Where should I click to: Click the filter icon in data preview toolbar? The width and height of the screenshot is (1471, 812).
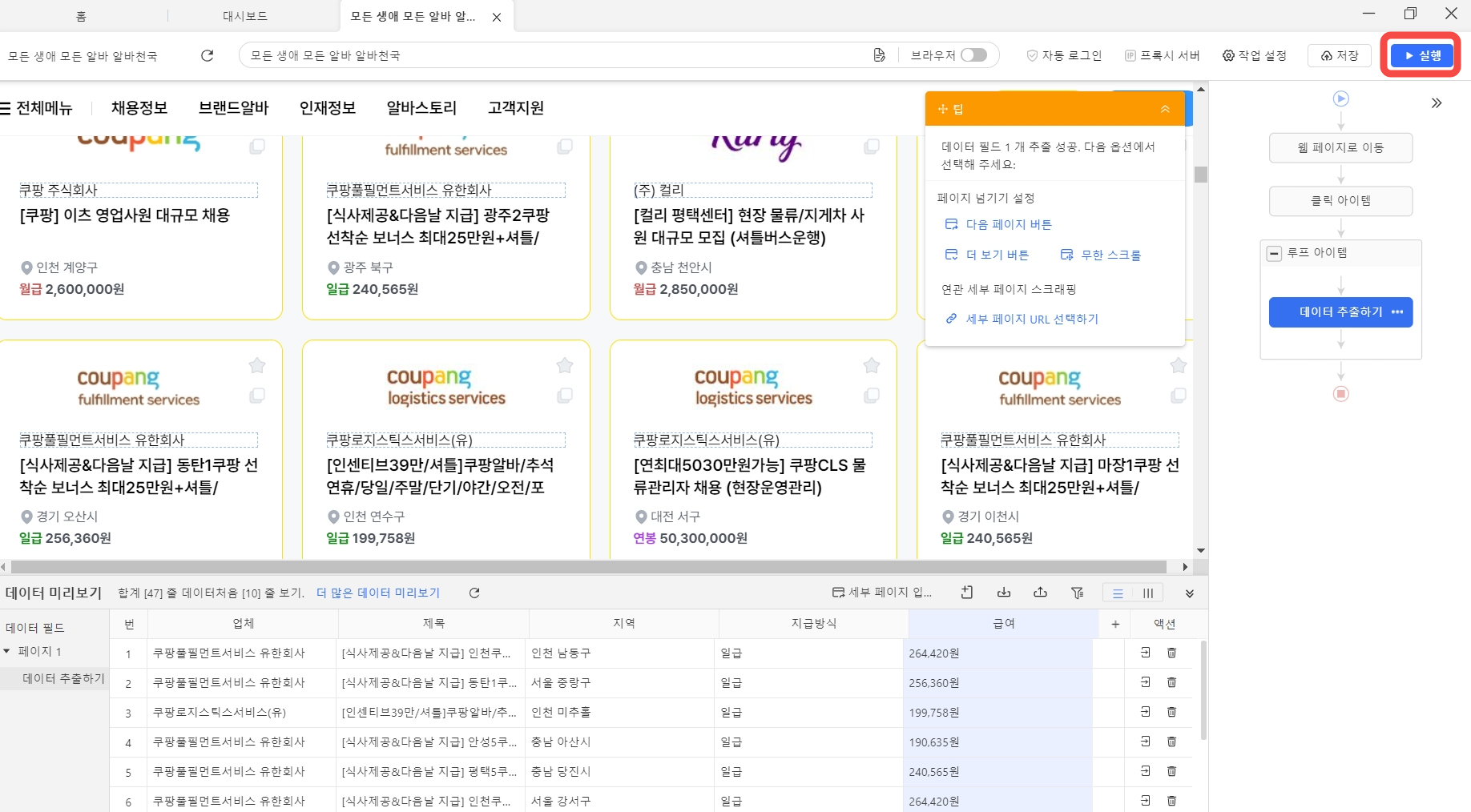coord(1077,593)
